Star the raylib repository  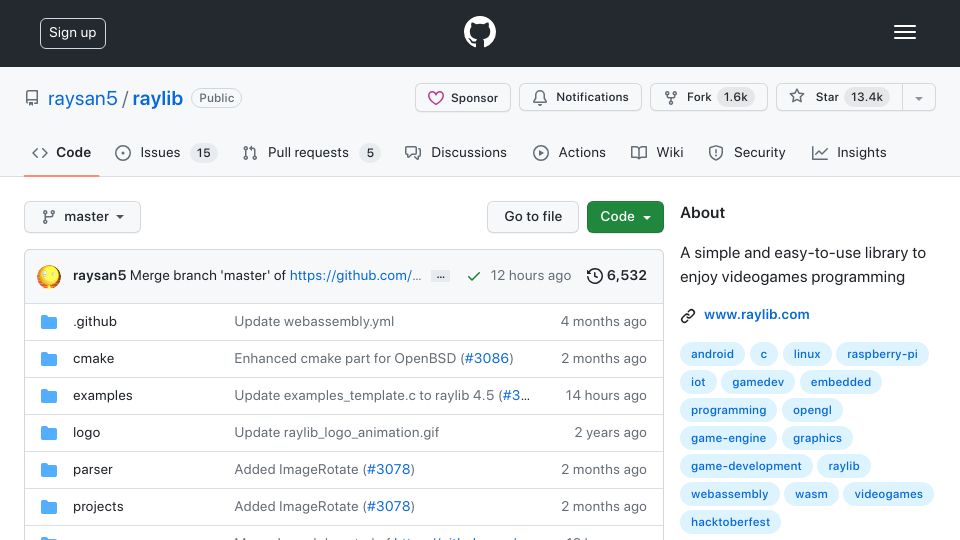tap(839, 97)
